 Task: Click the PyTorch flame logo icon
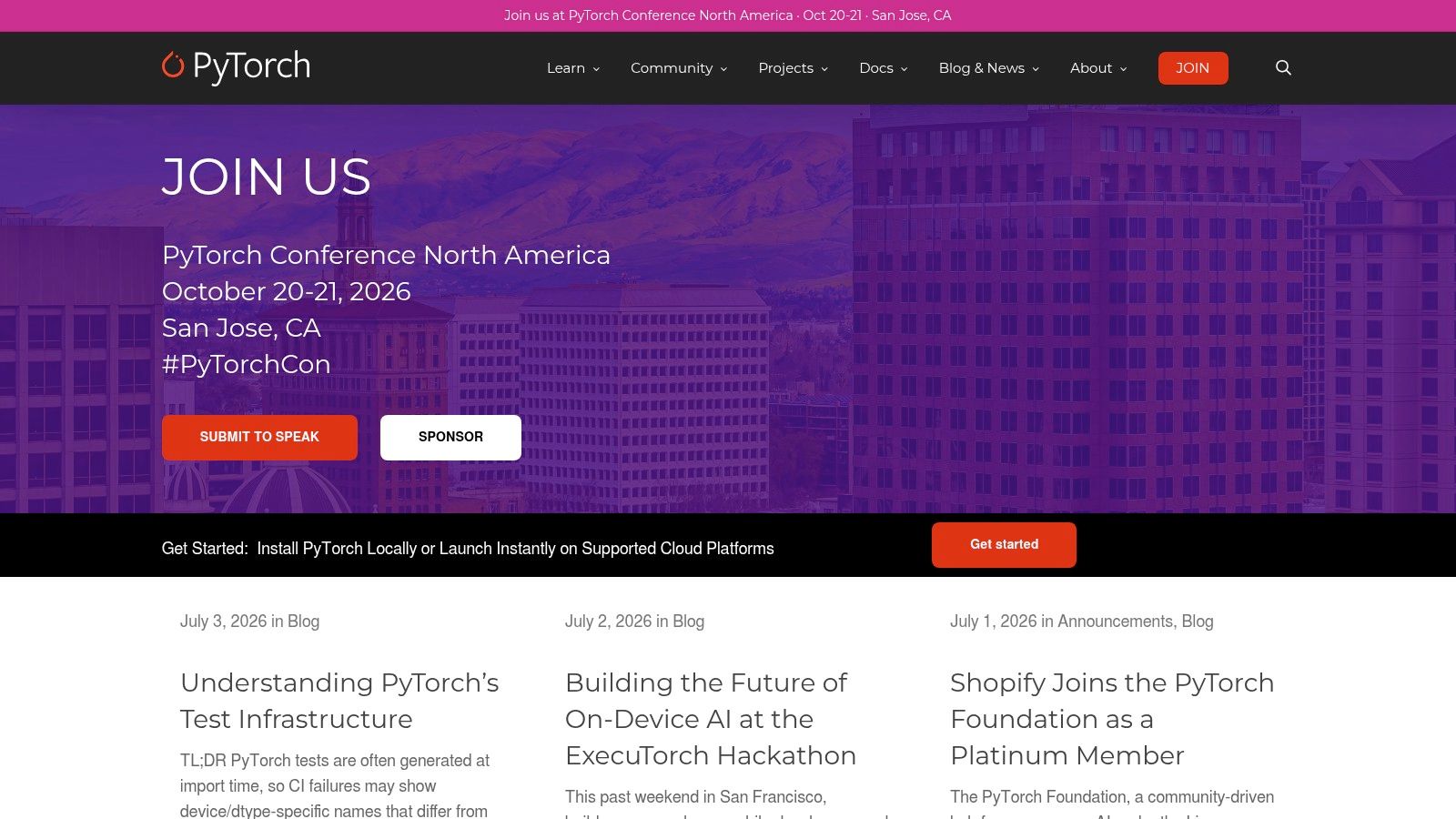tap(173, 65)
